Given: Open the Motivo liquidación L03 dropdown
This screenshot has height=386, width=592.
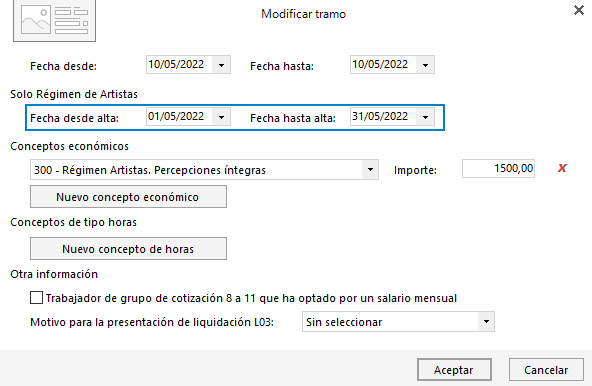Looking at the screenshot, I should point(486,322).
